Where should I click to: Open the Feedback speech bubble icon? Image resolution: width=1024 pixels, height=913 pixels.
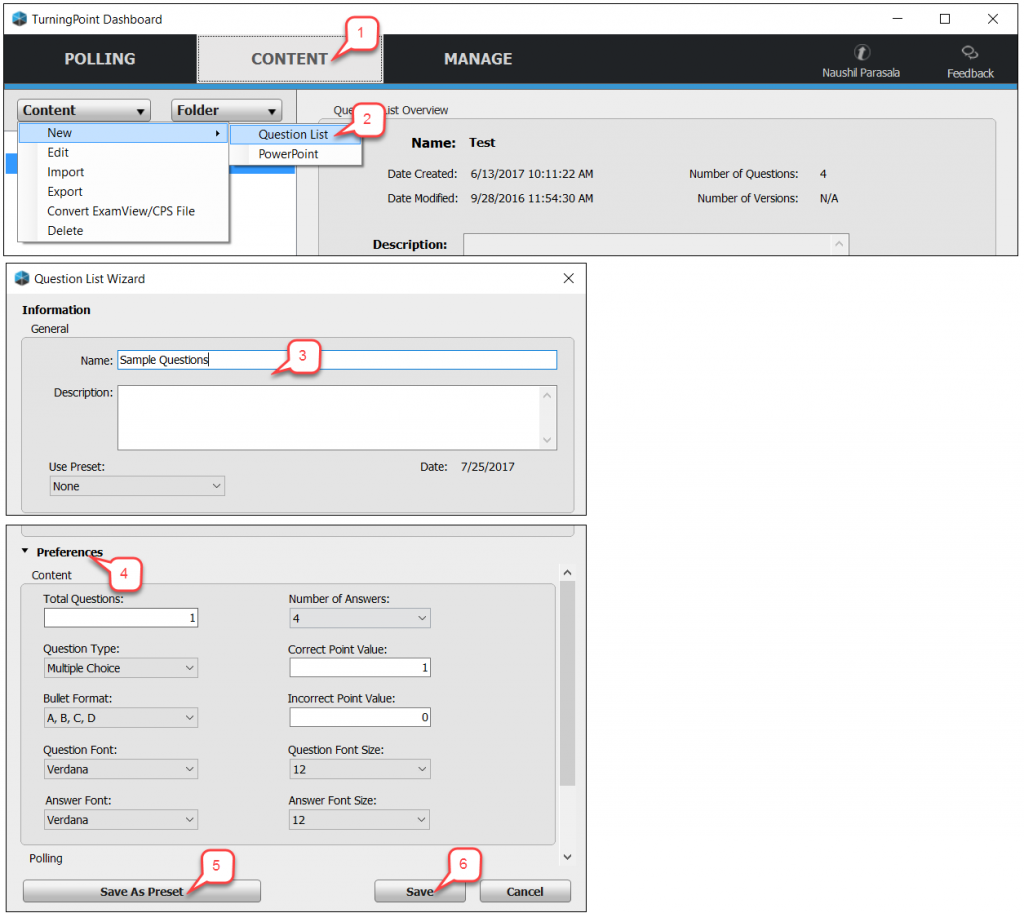969,53
